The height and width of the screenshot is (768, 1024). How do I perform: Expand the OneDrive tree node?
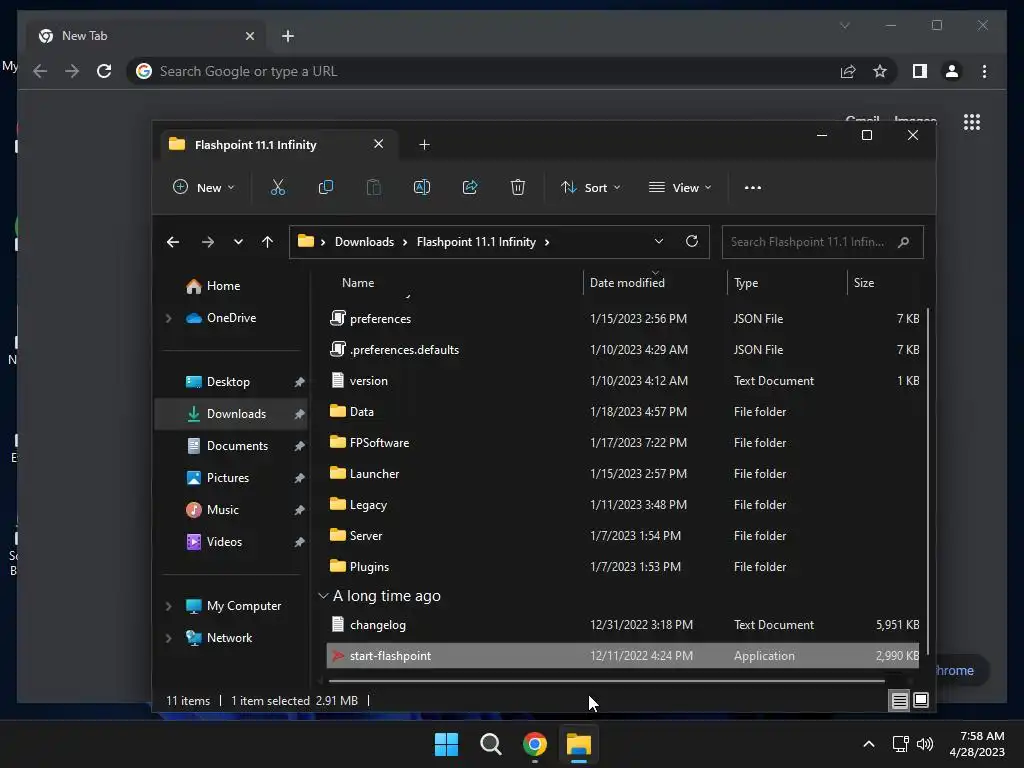pyautogui.click(x=168, y=318)
